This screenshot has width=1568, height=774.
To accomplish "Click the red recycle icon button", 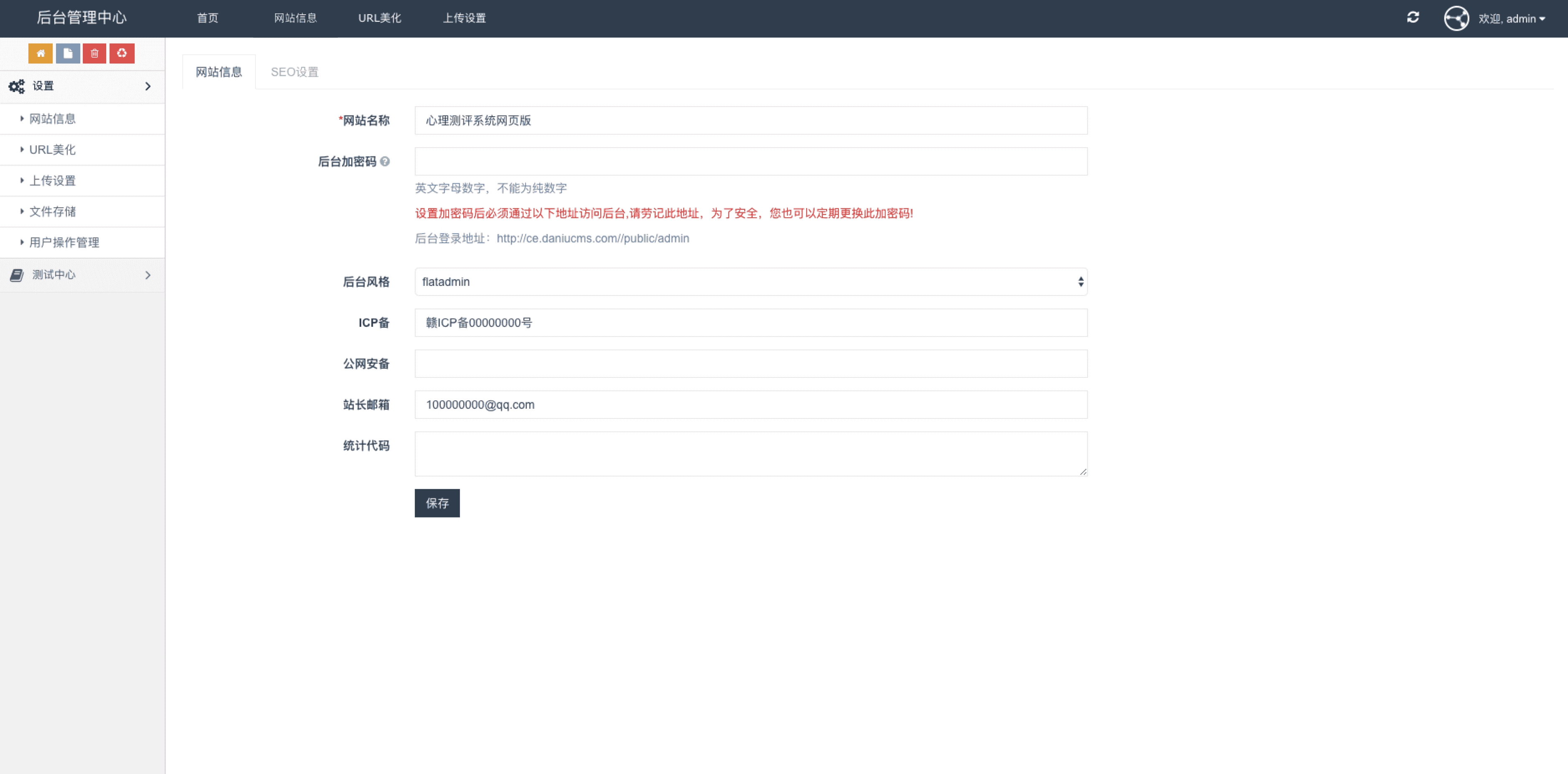I will coord(122,53).
